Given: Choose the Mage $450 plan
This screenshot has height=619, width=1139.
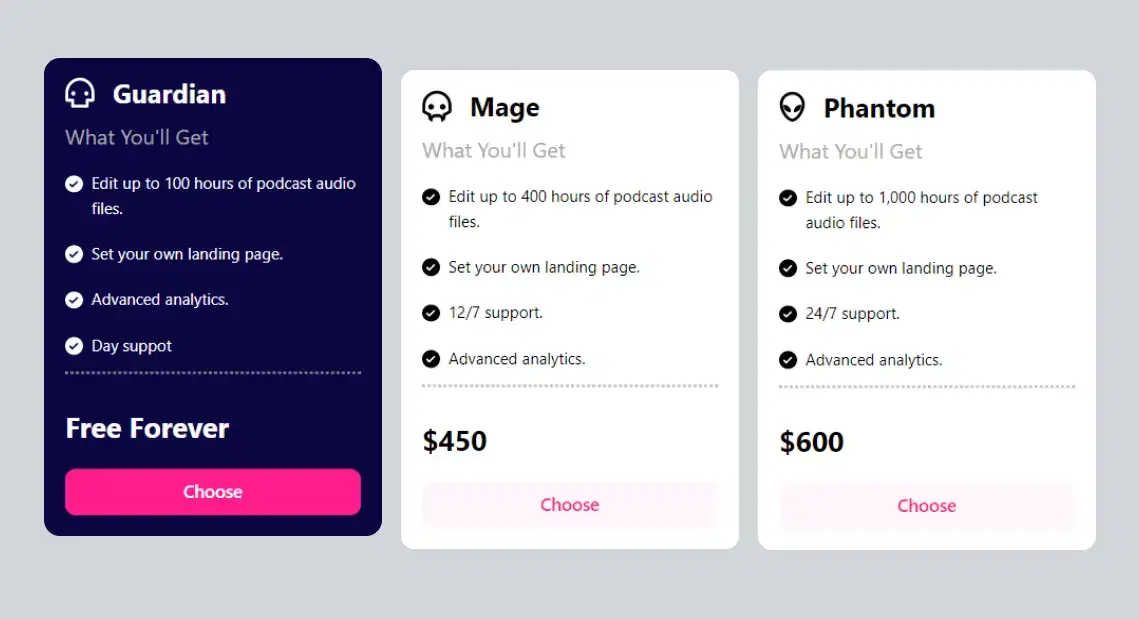Looking at the screenshot, I should click(x=570, y=505).
